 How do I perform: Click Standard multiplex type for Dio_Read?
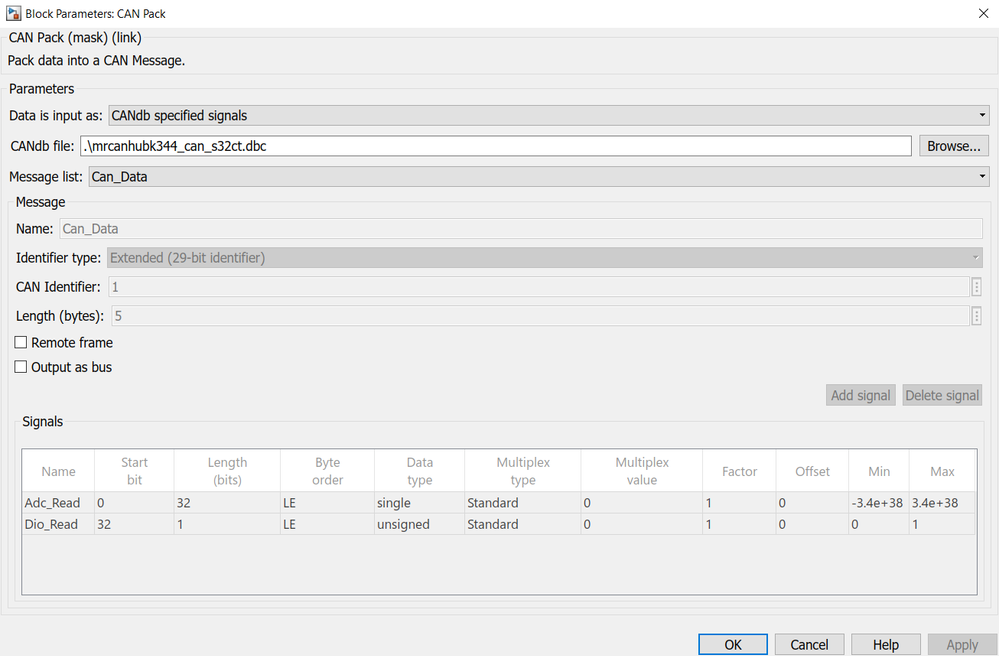coord(523,524)
